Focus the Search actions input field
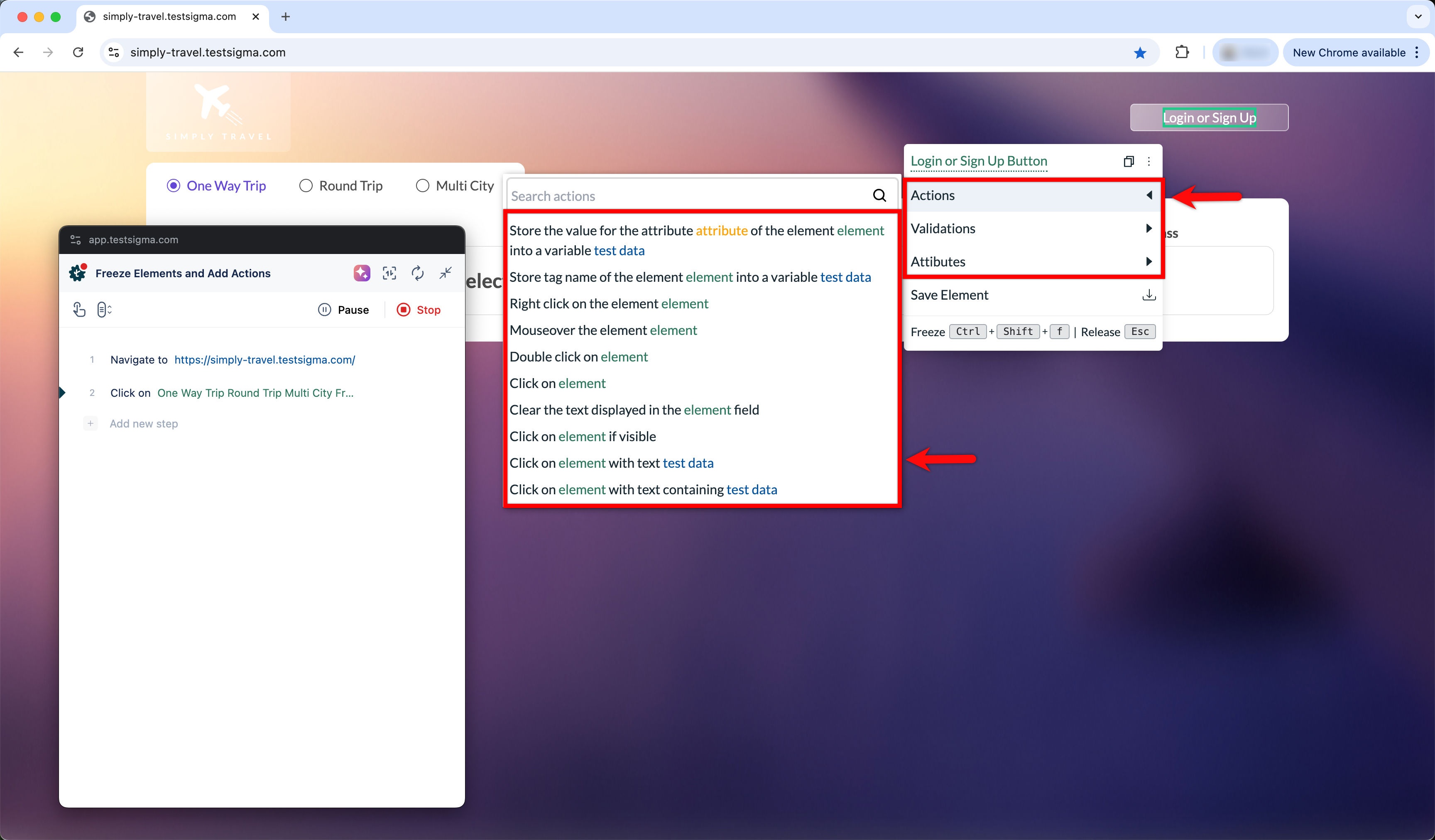1435x840 pixels. 683,196
